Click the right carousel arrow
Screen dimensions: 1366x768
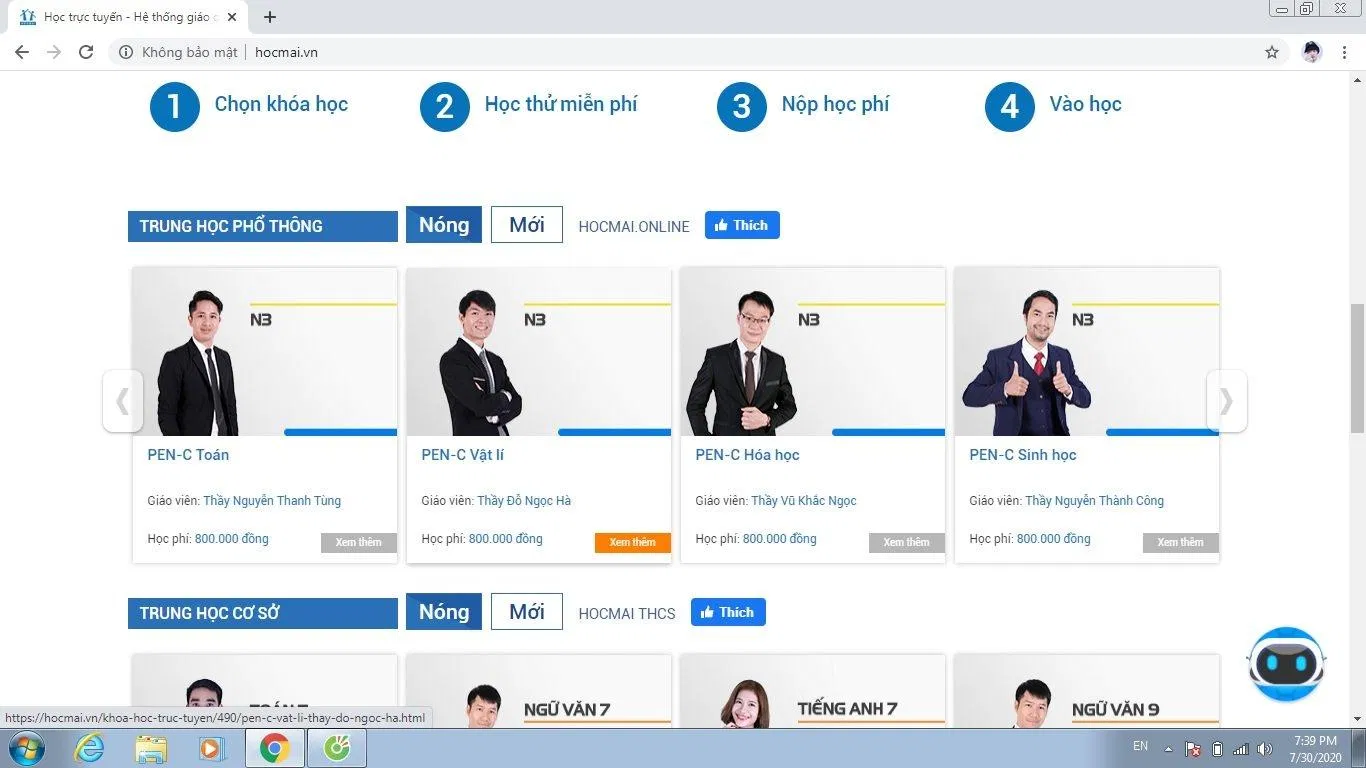coord(1227,400)
